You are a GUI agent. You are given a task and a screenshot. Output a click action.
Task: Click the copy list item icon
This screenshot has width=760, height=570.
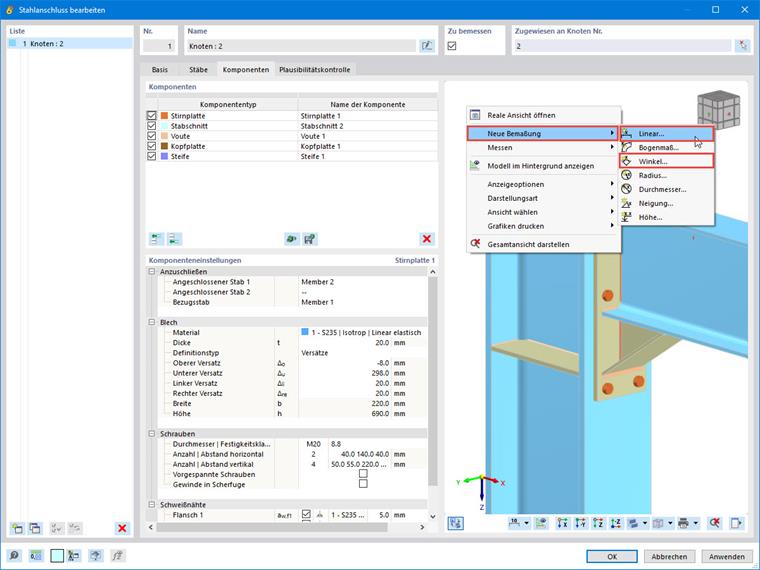[x=35, y=528]
